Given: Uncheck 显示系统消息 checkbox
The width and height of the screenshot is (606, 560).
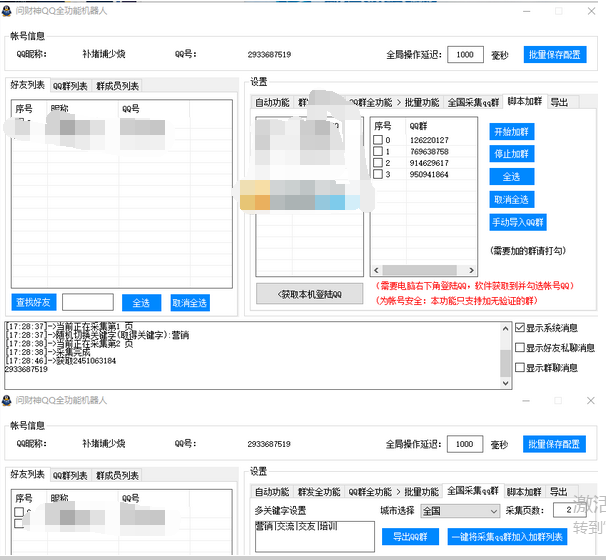Looking at the screenshot, I should [x=520, y=328].
